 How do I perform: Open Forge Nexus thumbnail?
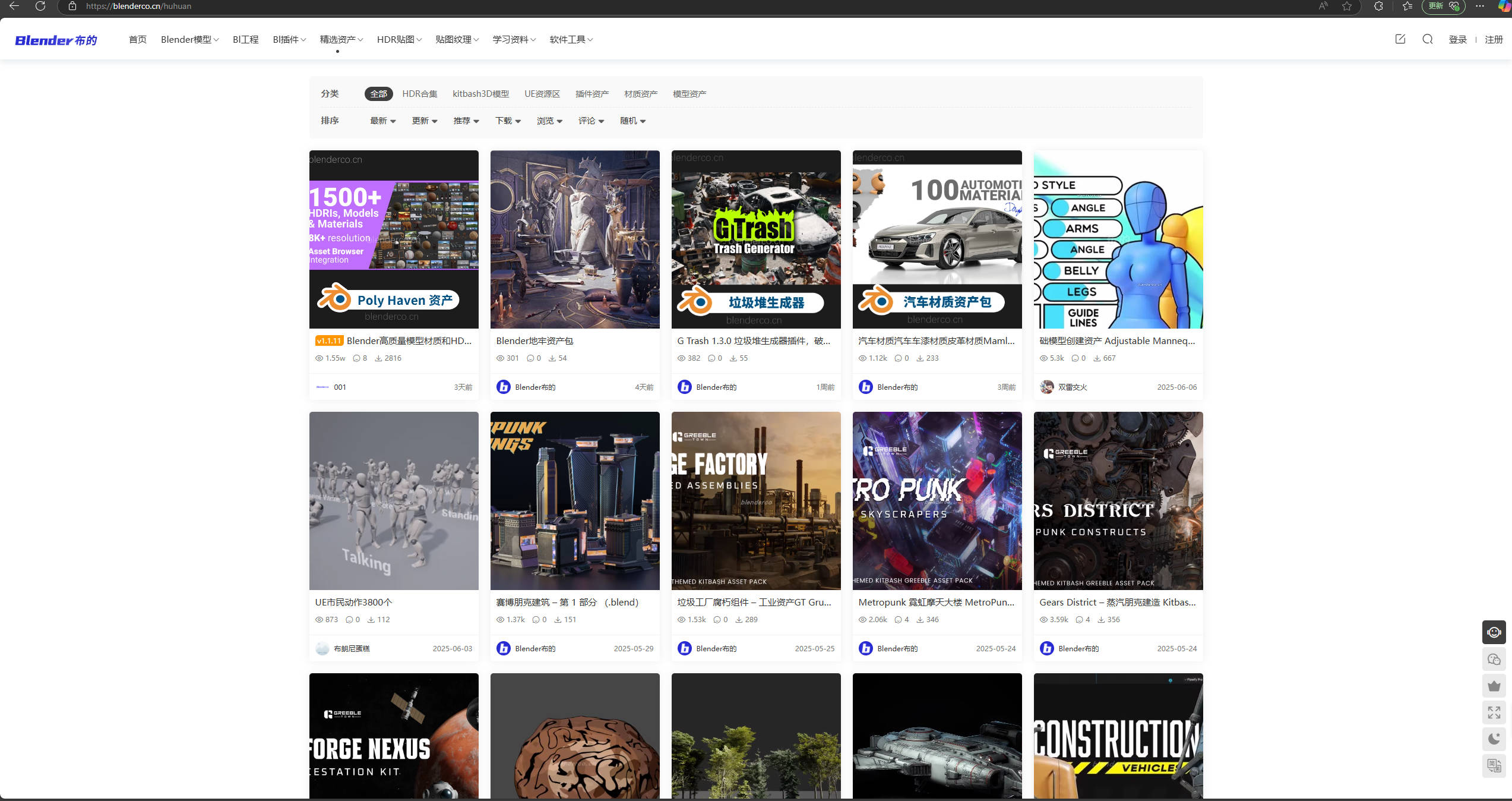(394, 736)
